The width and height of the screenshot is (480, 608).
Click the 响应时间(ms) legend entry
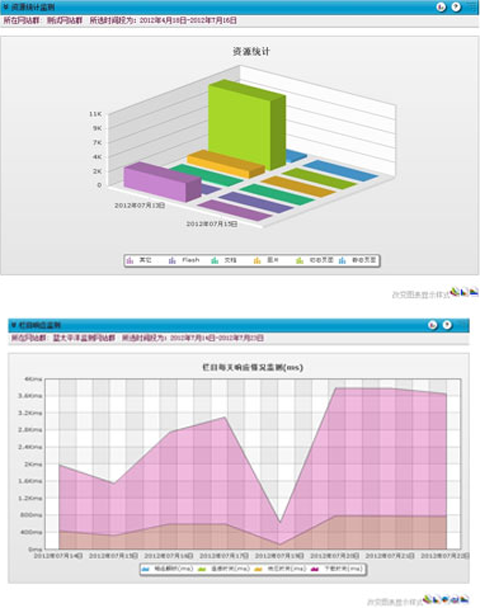tap(167, 569)
